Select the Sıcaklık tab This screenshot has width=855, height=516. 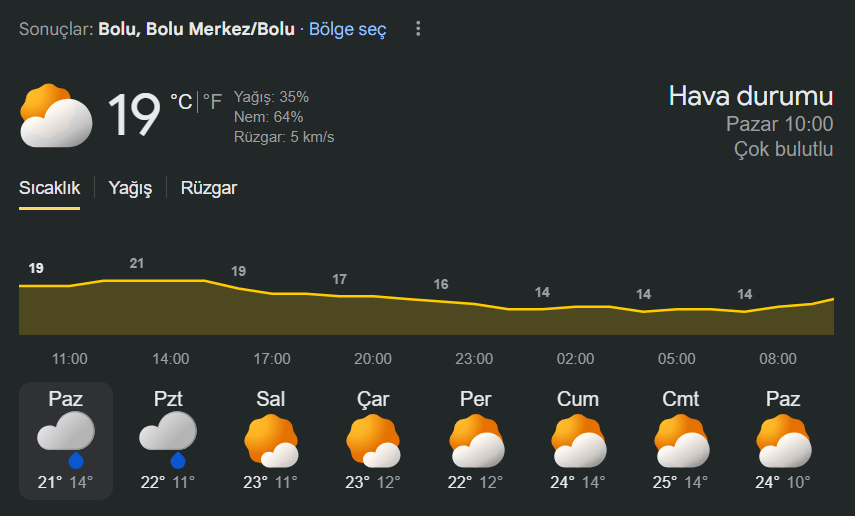tap(50, 188)
